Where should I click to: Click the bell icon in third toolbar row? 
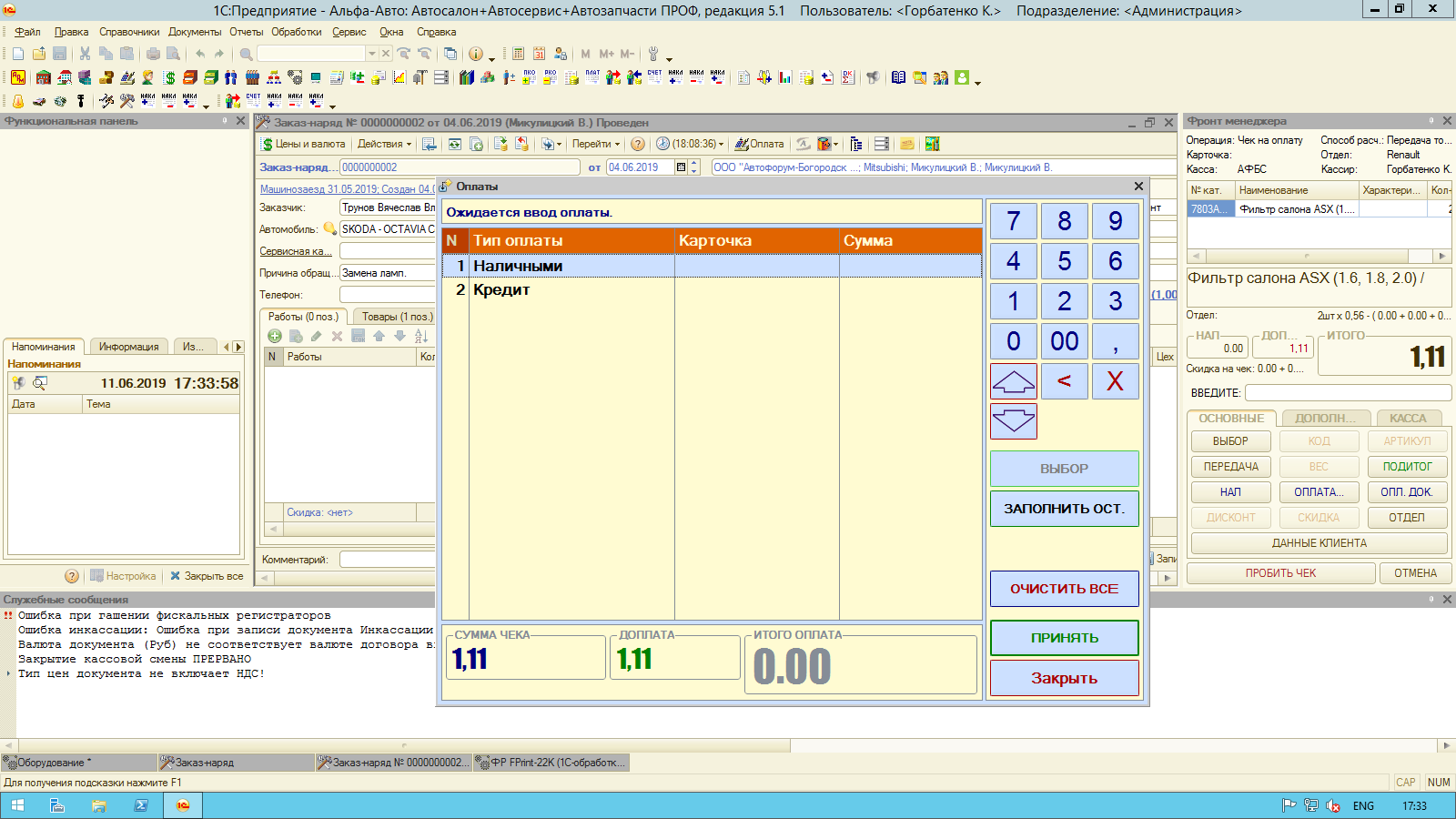click(x=18, y=101)
